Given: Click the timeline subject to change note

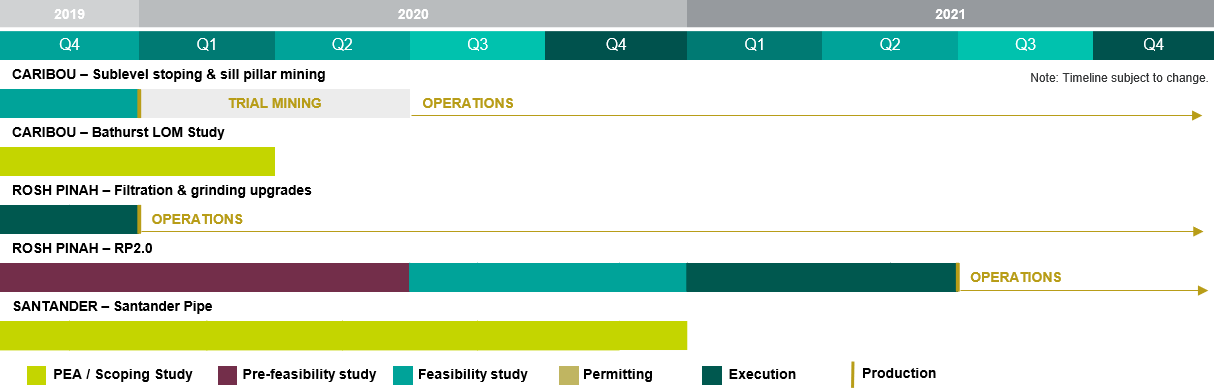Looking at the screenshot, I should (1119, 78).
